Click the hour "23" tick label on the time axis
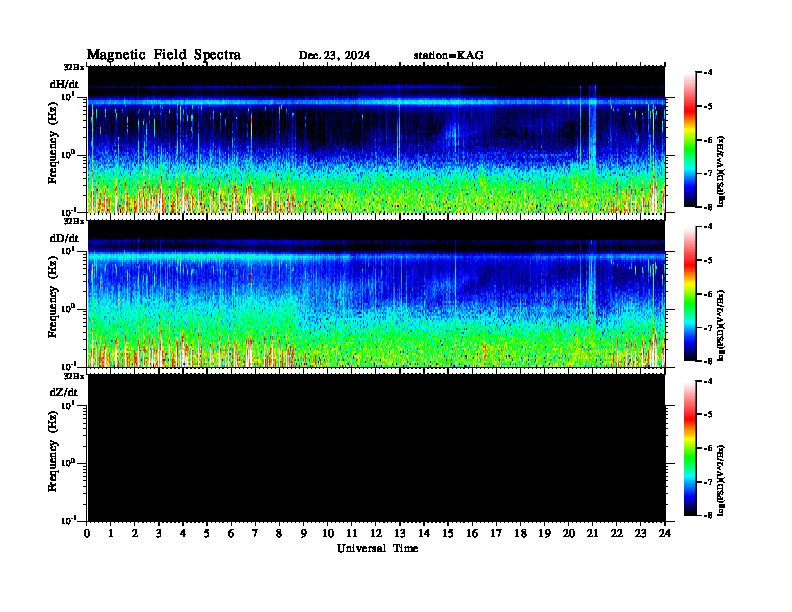792x612 pixels. pyautogui.click(x=640, y=533)
